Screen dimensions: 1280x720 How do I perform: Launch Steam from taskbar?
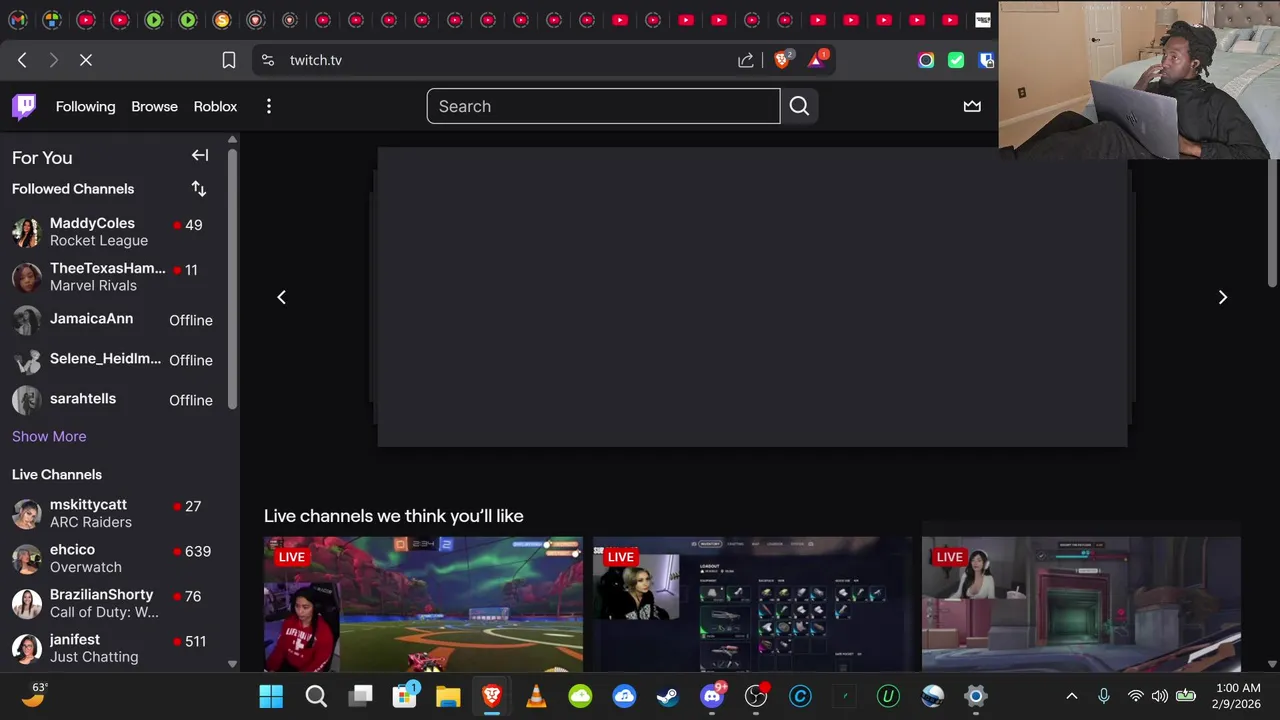[x=668, y=696]
